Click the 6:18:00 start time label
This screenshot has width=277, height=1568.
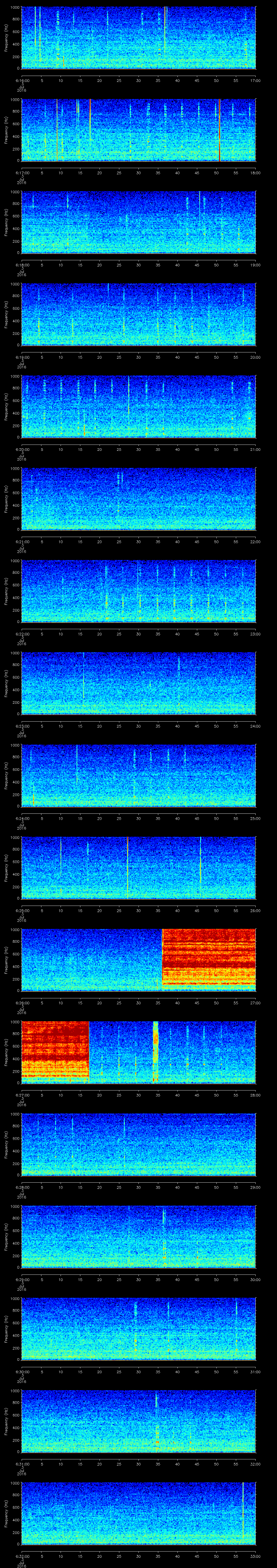(22, 265)
